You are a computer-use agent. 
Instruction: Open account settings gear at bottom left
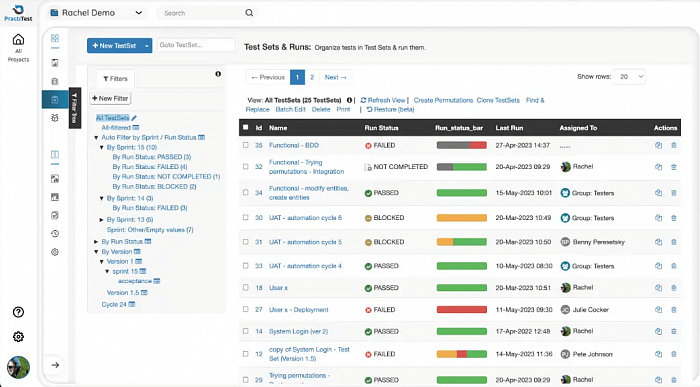pyautogui.click(x=18, y=337)
